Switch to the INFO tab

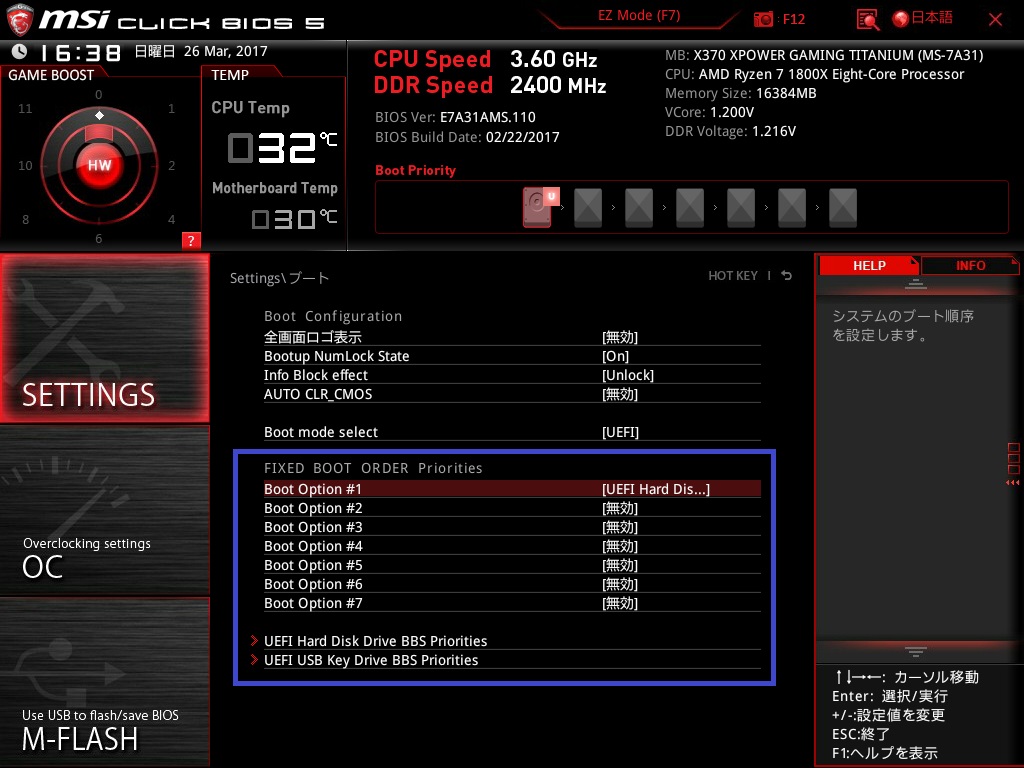[x=970, y=266]
